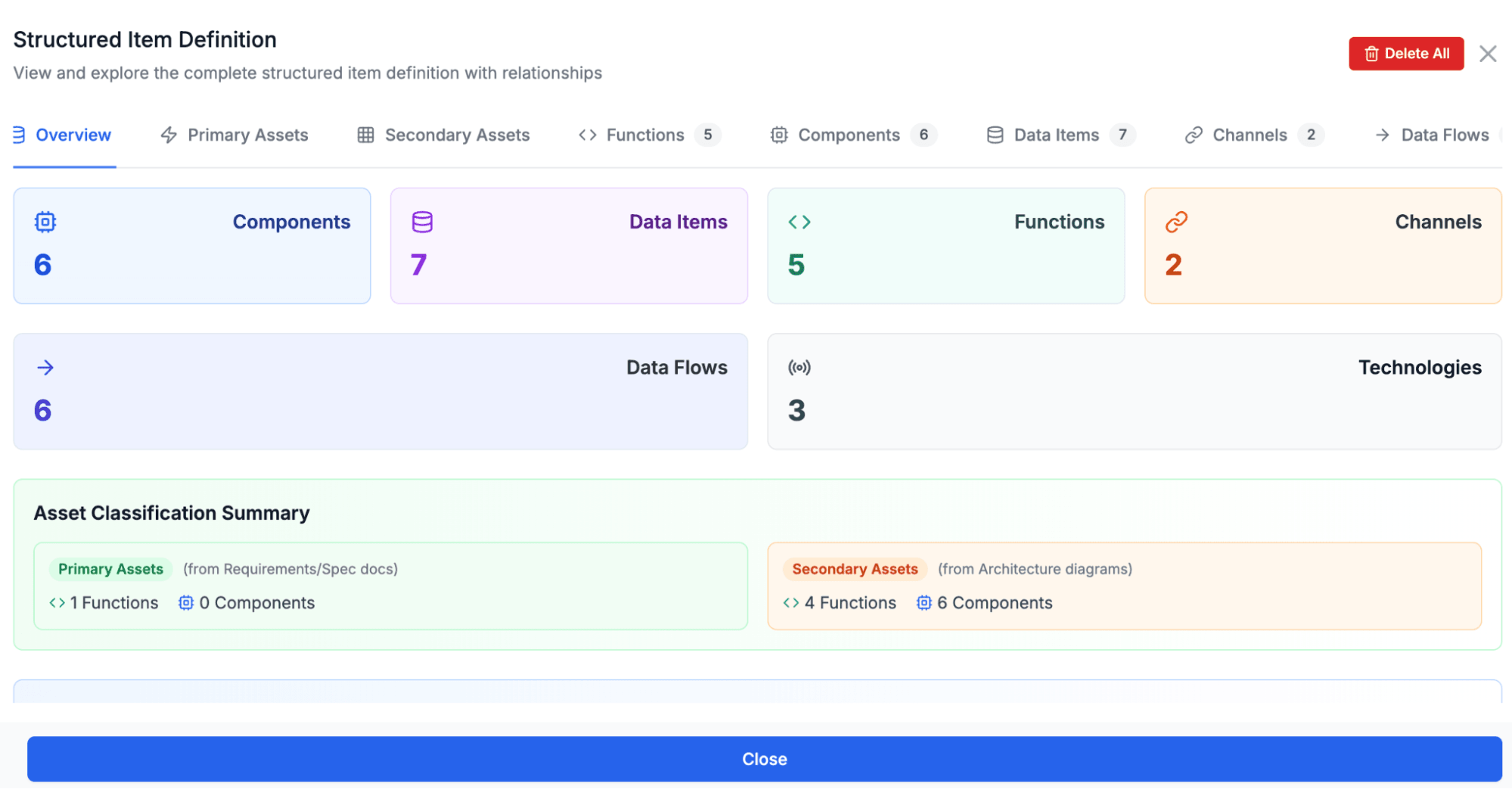Image resolution: width=1512 pixels, height=789 pixels.
Task: Click the blue Close button
Action: pos(764,759)
